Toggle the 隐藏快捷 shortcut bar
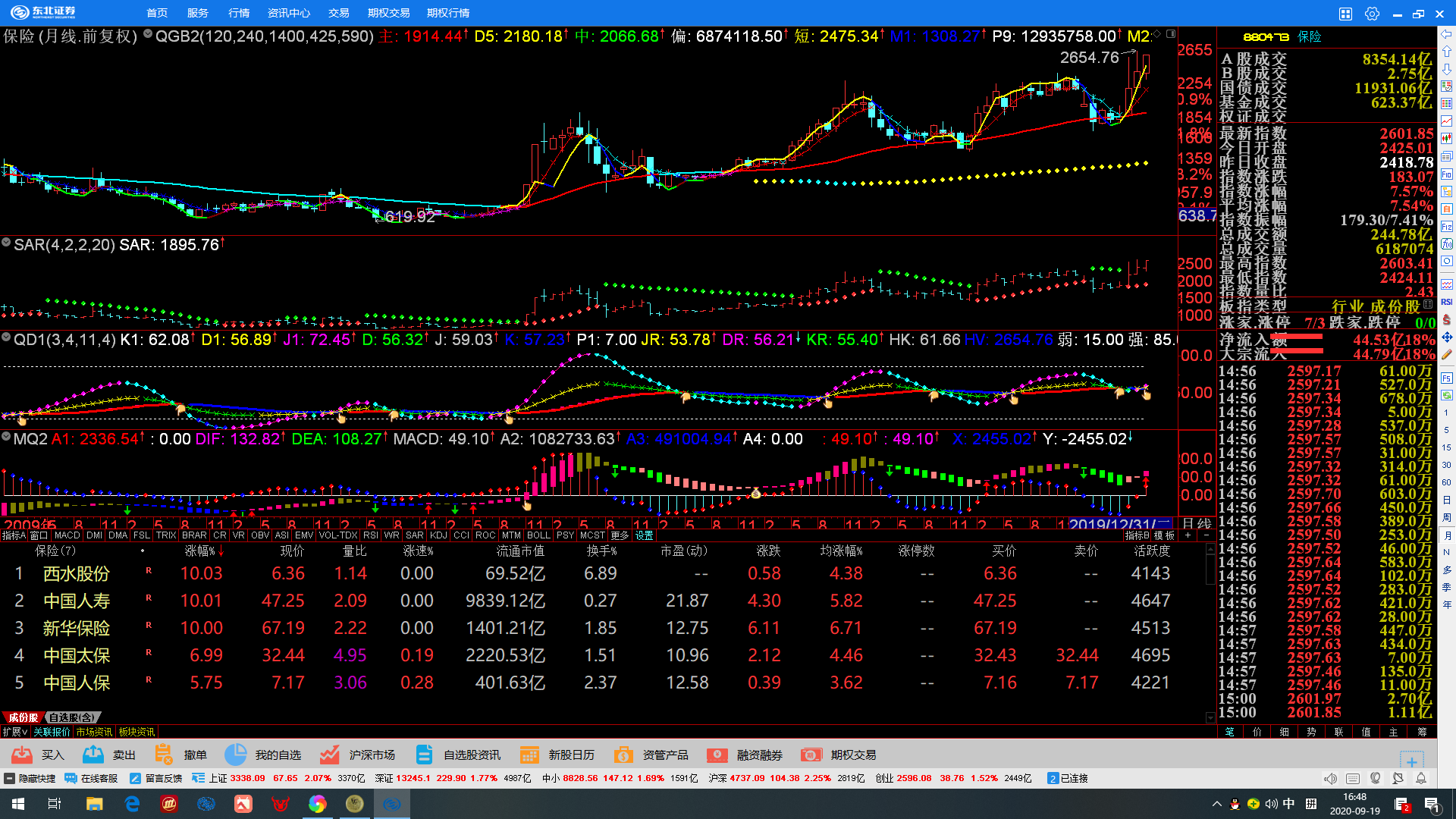The height and width of the screenshot is (819, 1456). point(30,778)
